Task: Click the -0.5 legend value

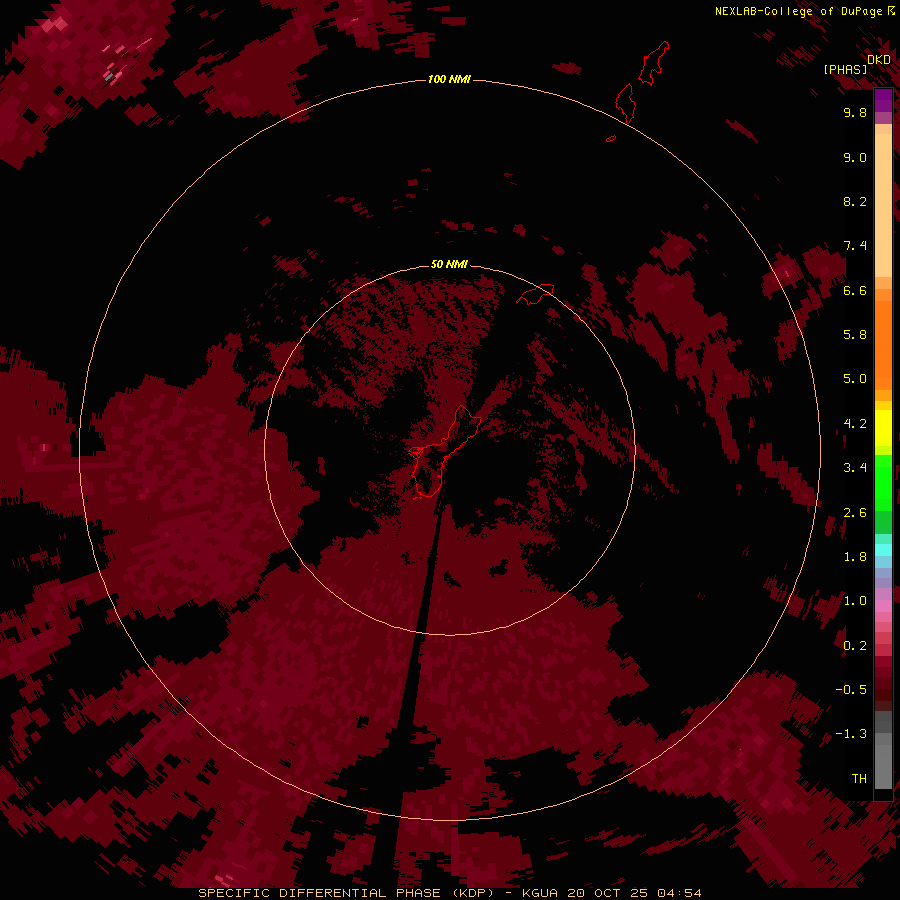Action: [x=851, y=690]
